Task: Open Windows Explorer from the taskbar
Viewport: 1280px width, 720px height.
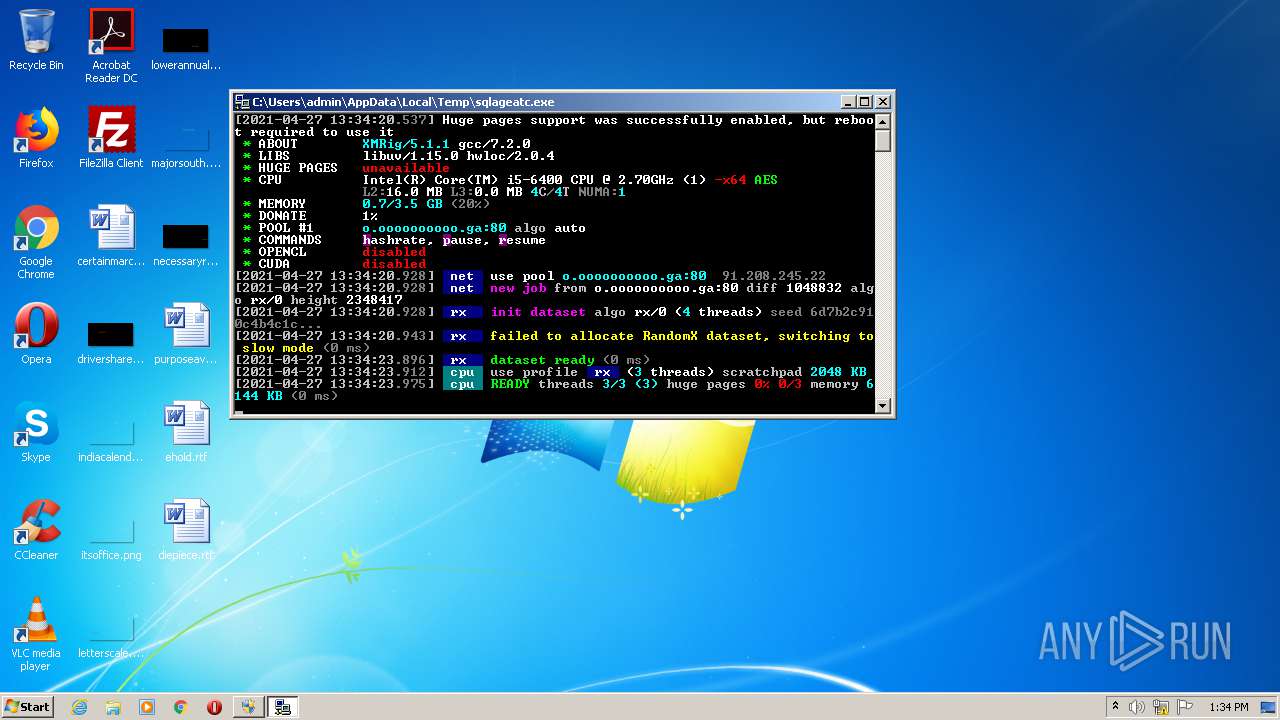Action: pos(113,707)
